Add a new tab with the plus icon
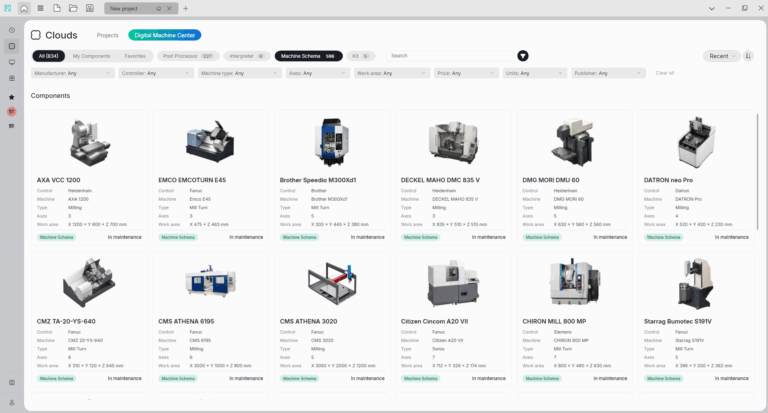 coord(186,8)
